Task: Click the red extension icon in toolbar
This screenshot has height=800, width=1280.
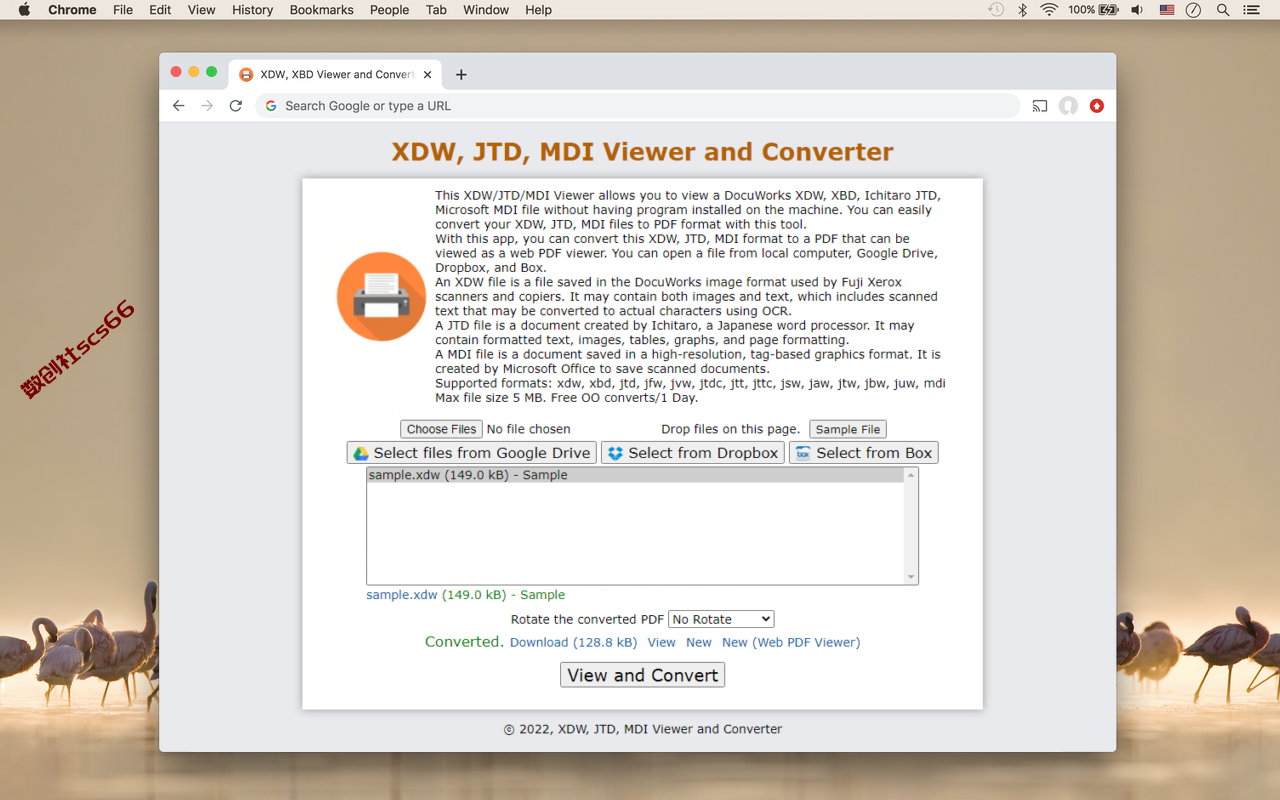Action: 1097,106
